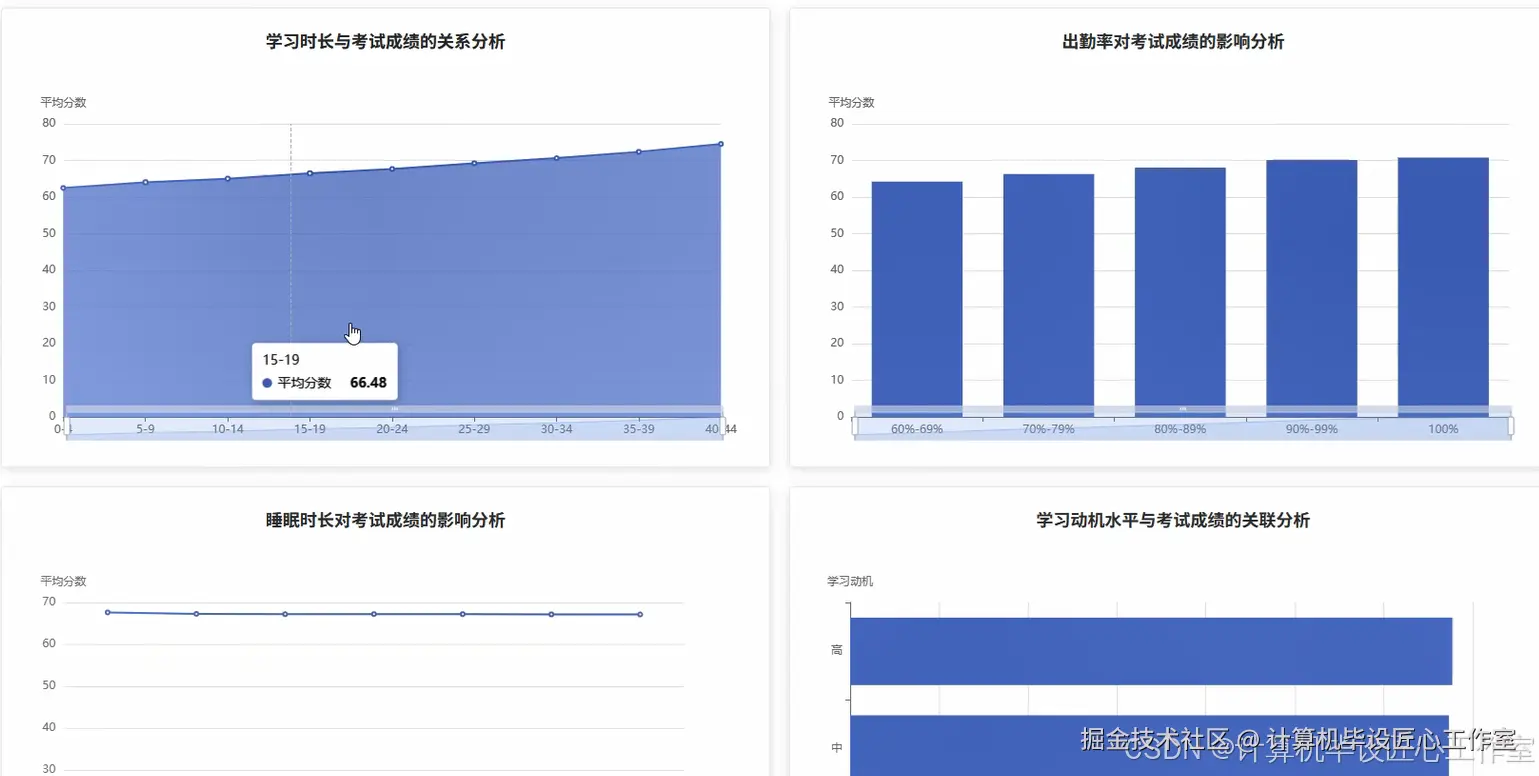The image size is (1539, 776).
Task: Click the rightmost sleep-duration data point
Action: pyautogui.click(x=640, y=614)
